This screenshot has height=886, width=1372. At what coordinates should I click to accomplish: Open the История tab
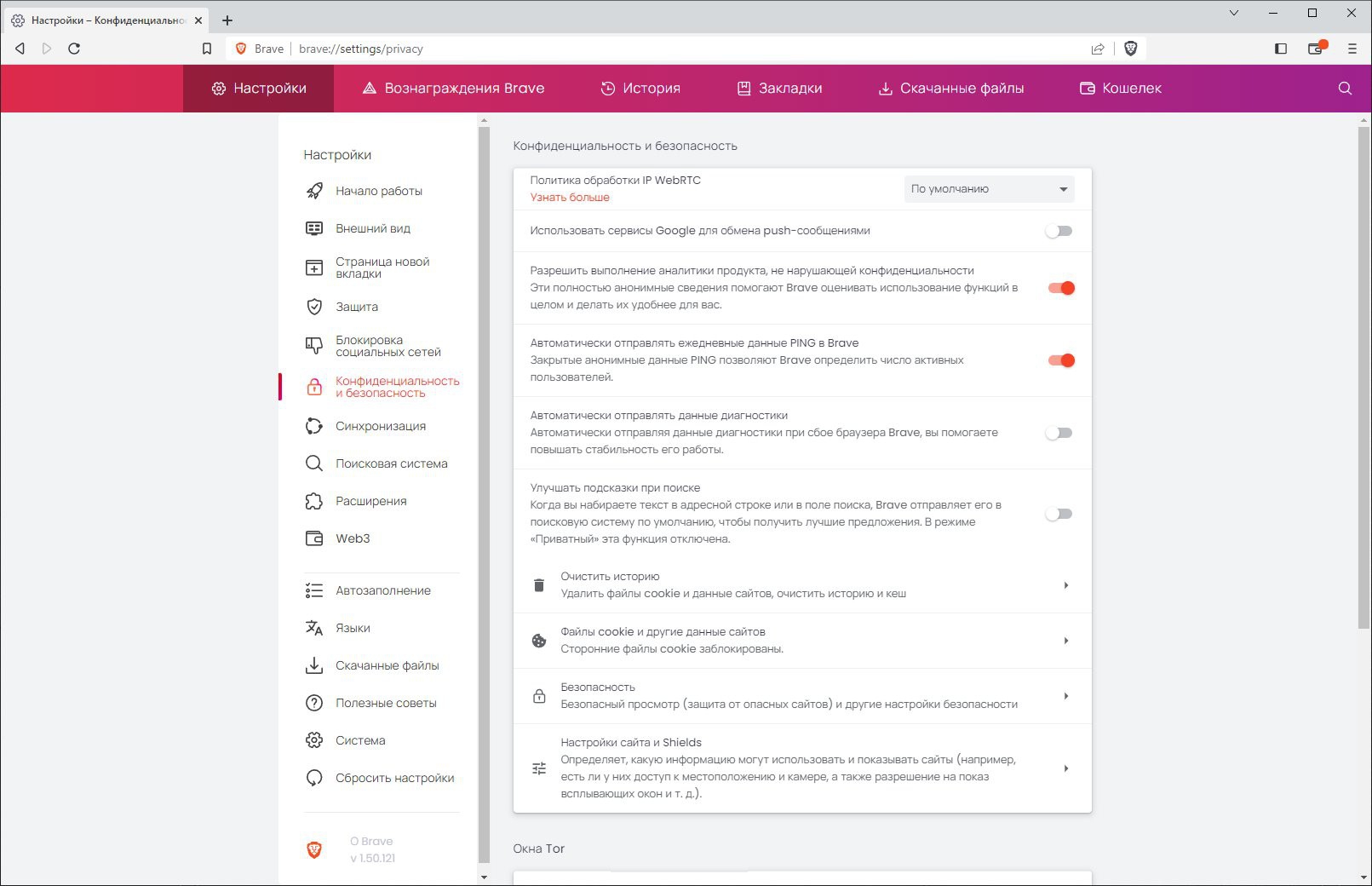[640, 89]
